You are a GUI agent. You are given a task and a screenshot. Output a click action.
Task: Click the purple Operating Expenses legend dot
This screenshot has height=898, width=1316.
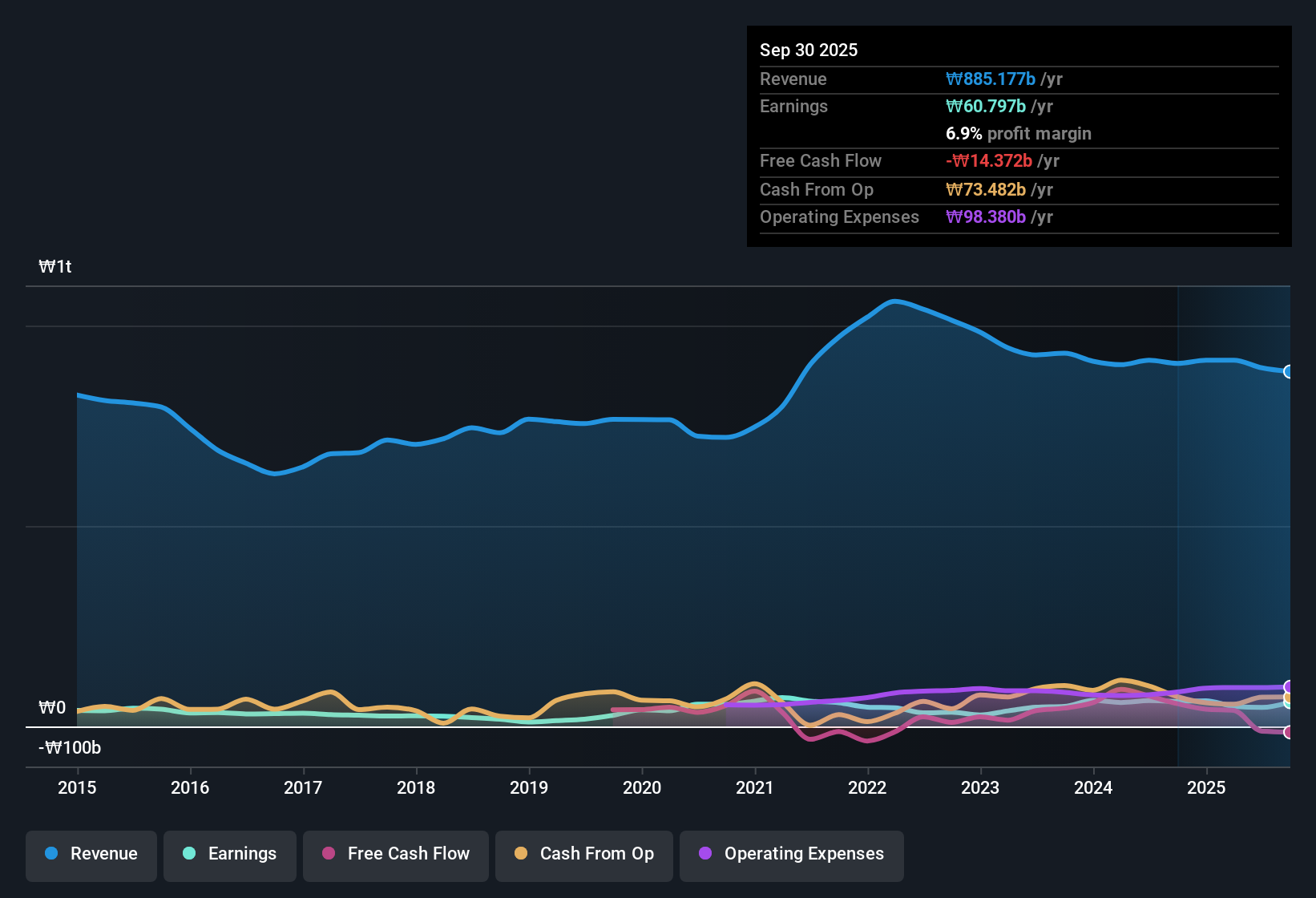[x=705, y=854]
